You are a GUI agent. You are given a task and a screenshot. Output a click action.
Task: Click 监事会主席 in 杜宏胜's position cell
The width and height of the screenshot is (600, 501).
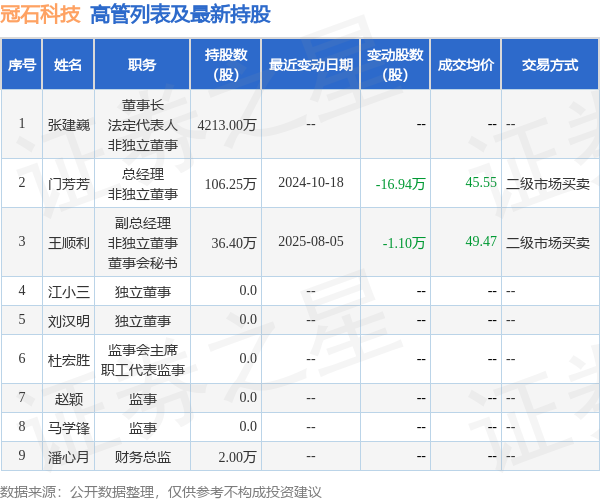pos(142,350)
